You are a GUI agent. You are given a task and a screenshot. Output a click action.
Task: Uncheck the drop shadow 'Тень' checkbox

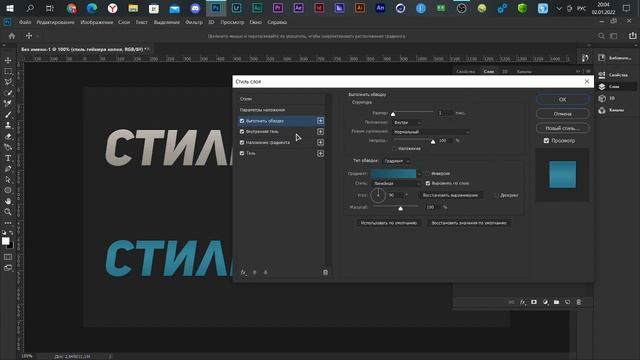[x=242, y=153]
